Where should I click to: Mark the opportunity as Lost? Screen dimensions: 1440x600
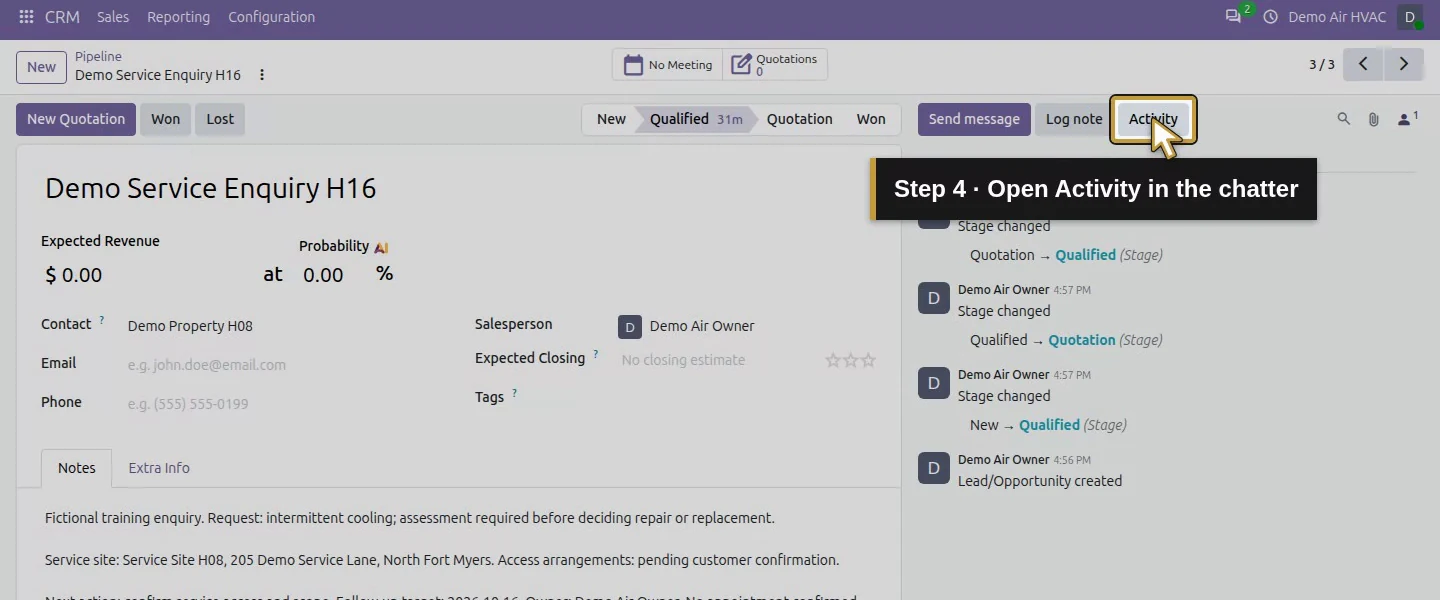point(220,119)
